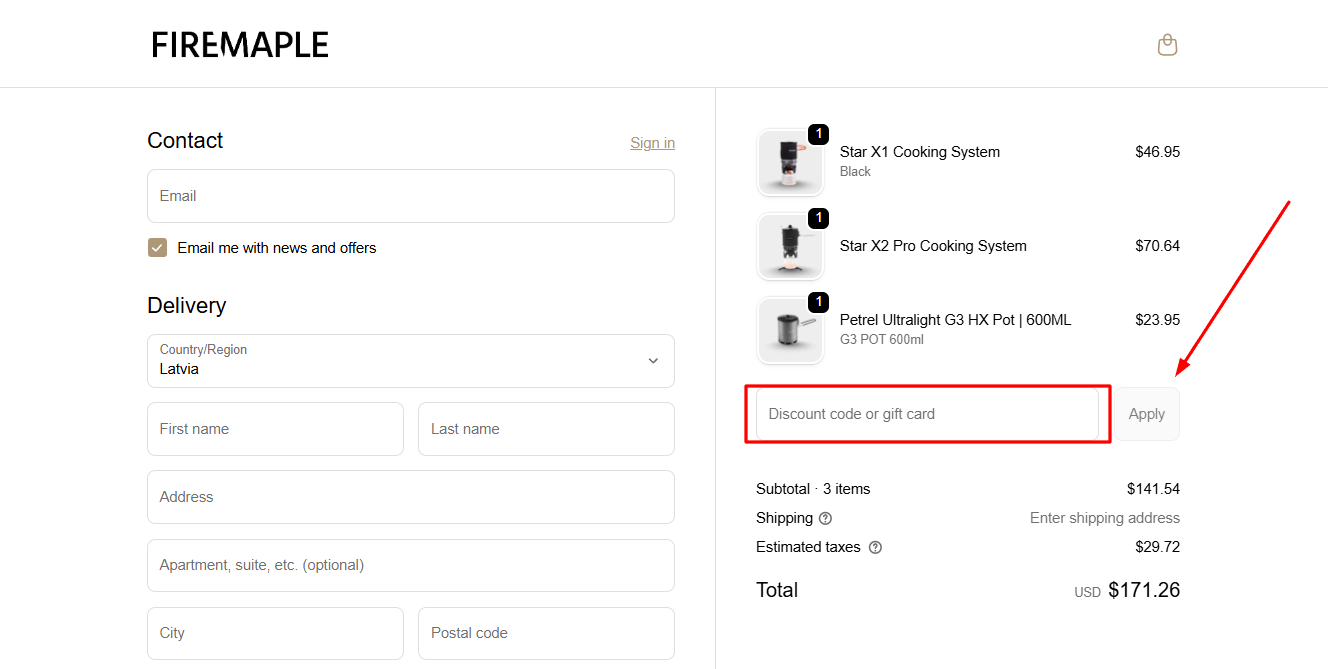Open the shopping bag cart icon
This screenshot has height=669, width=1328.
[1167, 45]
